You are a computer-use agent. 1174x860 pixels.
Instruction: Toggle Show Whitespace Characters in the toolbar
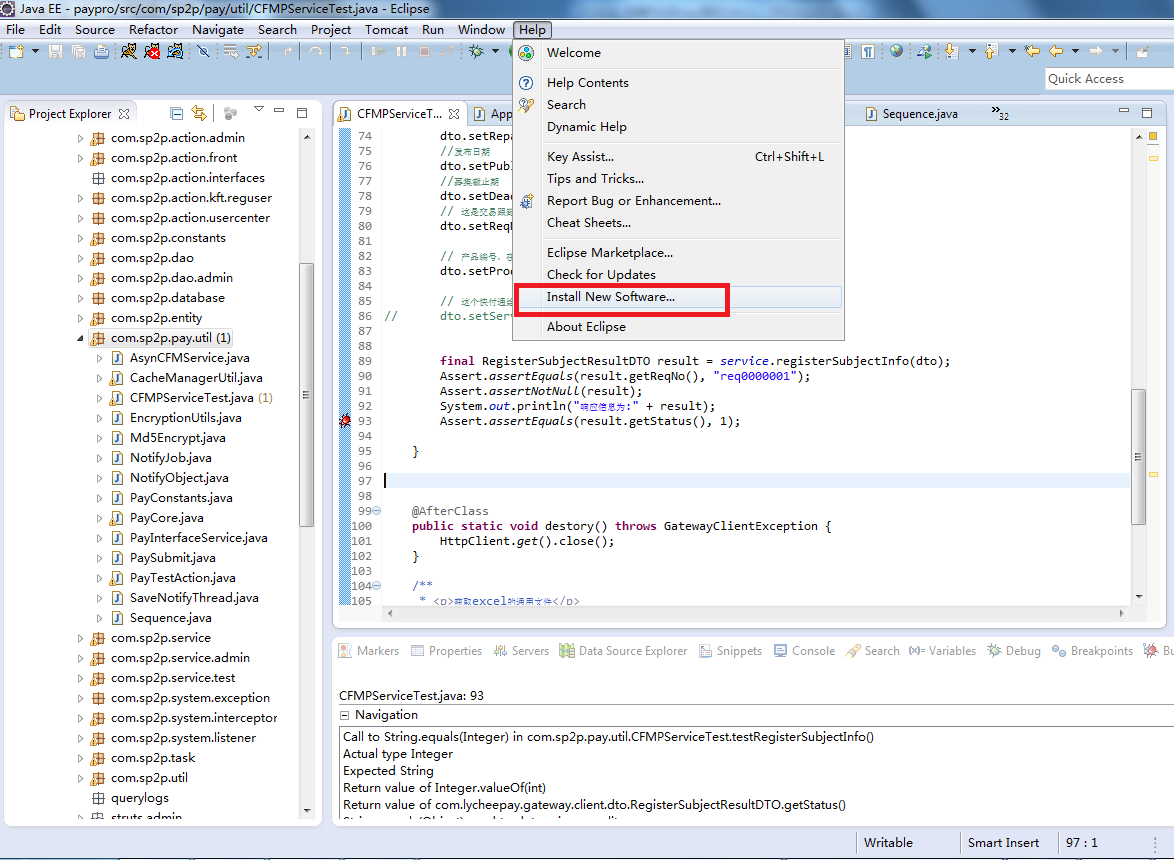coord(868,51)
